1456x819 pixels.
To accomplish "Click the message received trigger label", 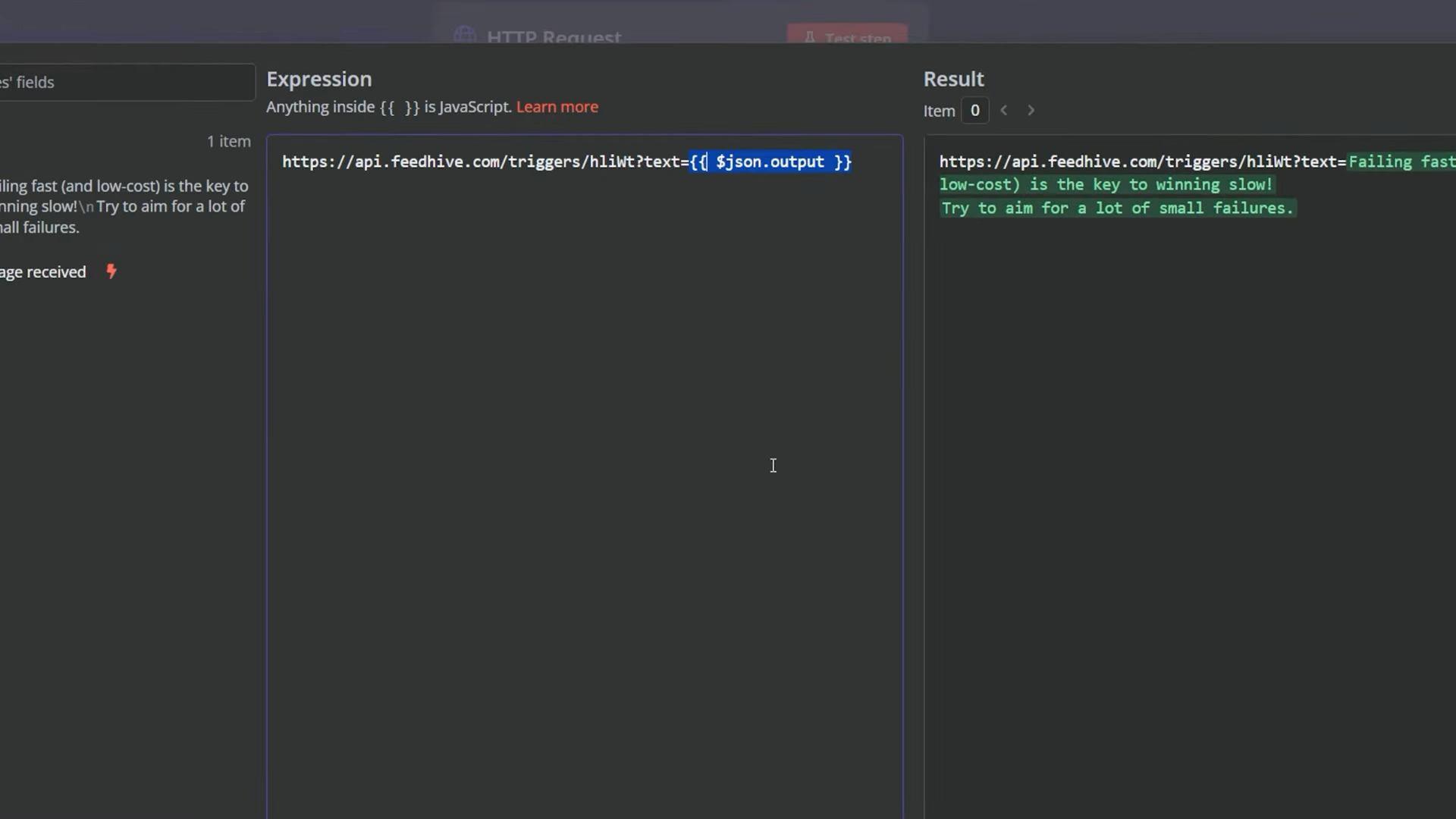I will [43, 272].
